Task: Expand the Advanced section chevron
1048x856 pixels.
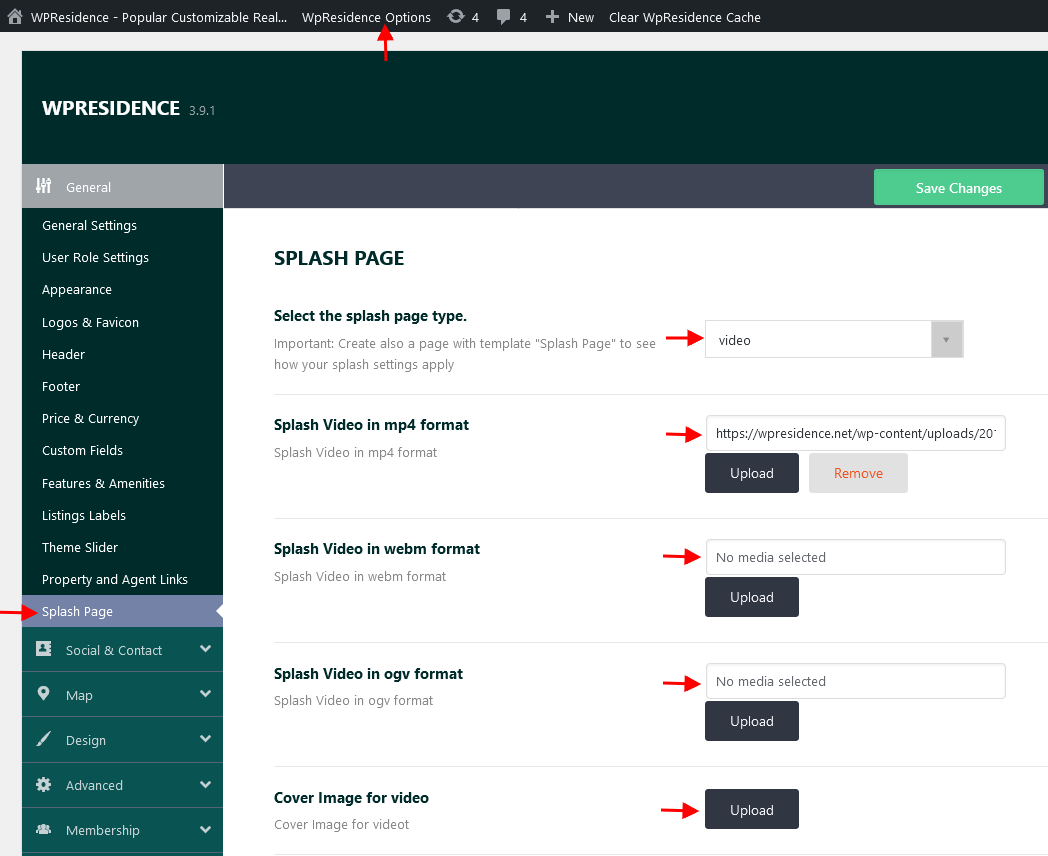Action: pyautogui.click(x=205, y=784)
